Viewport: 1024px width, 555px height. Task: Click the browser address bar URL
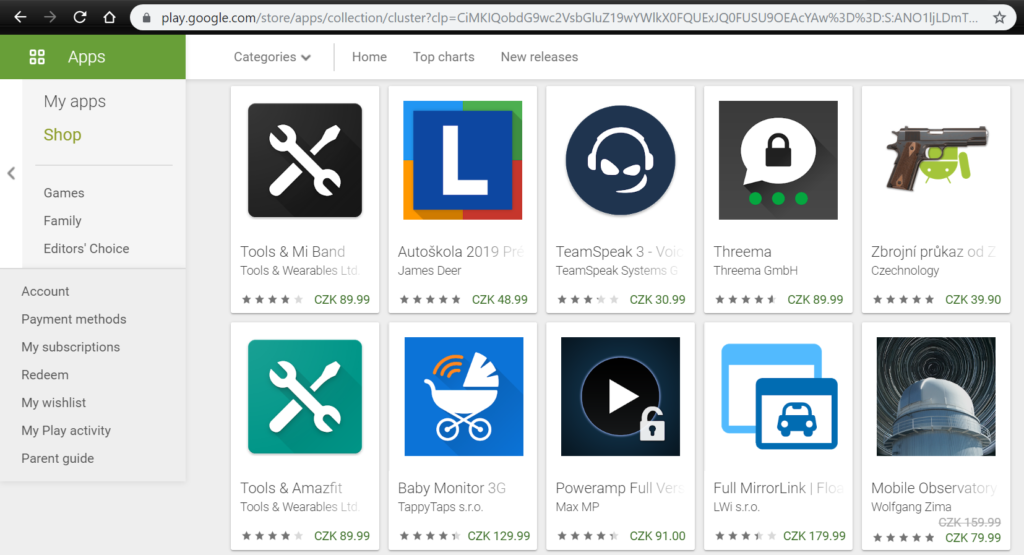pyautogui.click(x=560, y=18)
